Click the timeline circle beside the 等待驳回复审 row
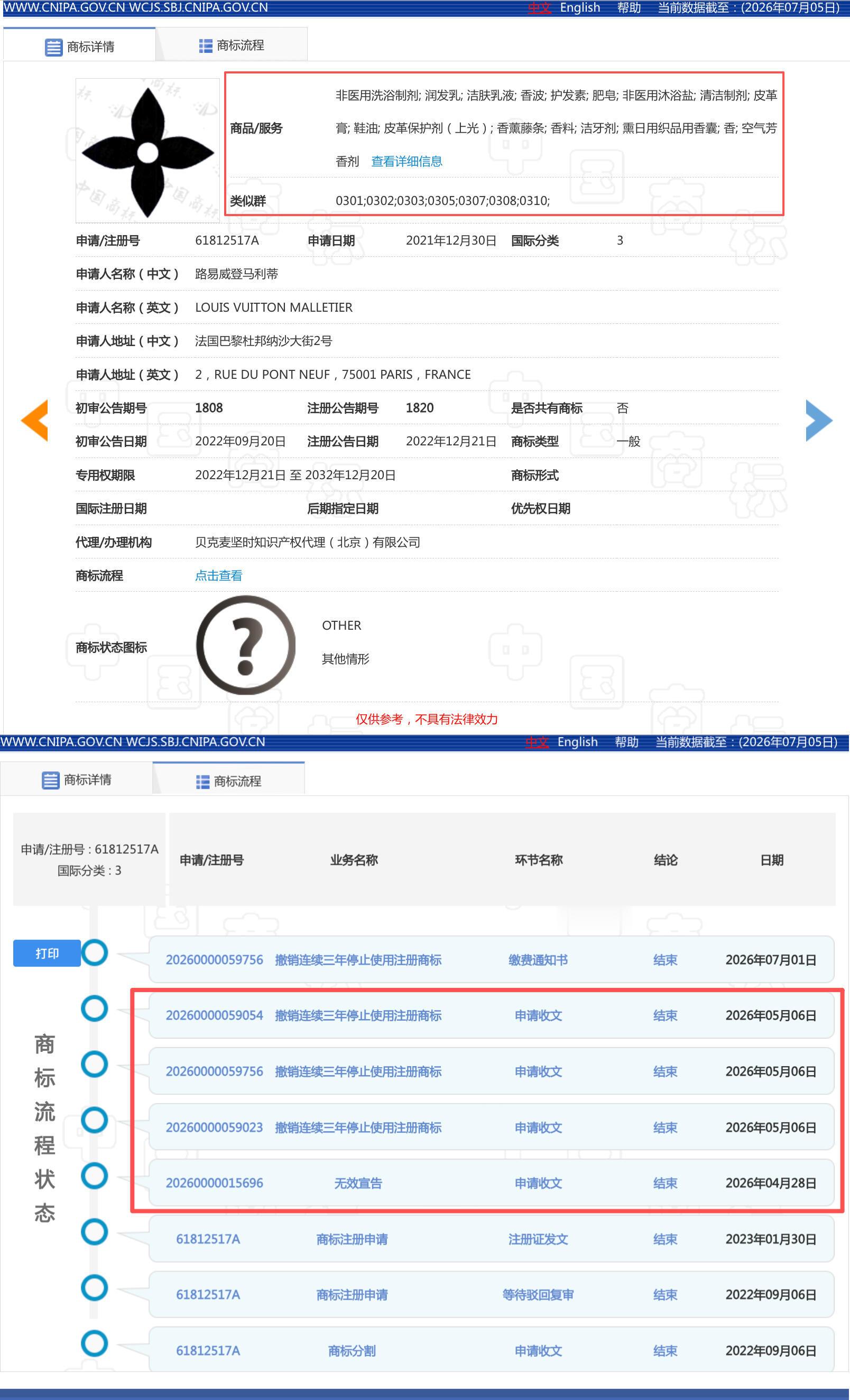 [x=95, y=1287]
